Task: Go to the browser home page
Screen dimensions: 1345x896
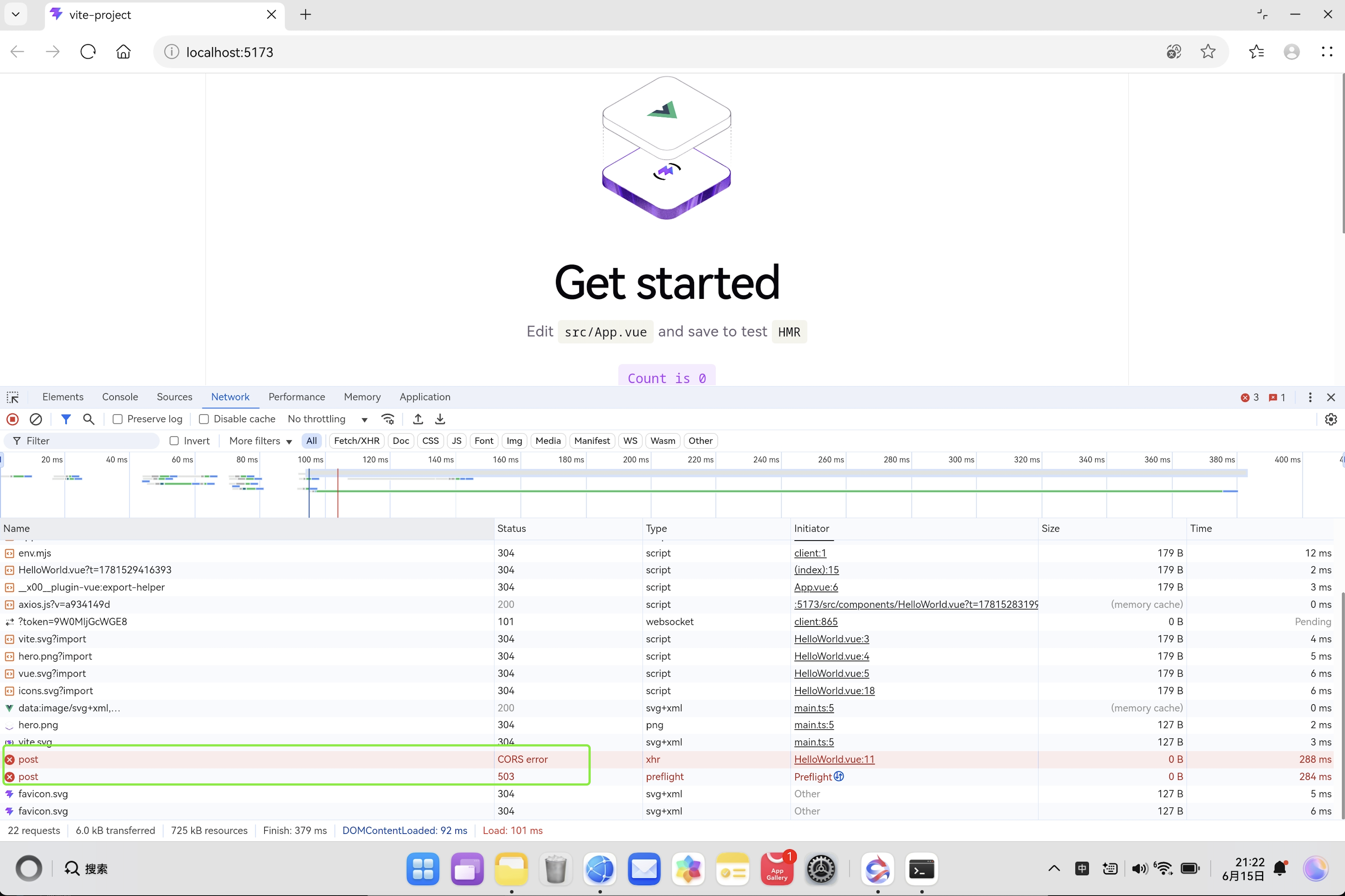Action: [123, 52]
